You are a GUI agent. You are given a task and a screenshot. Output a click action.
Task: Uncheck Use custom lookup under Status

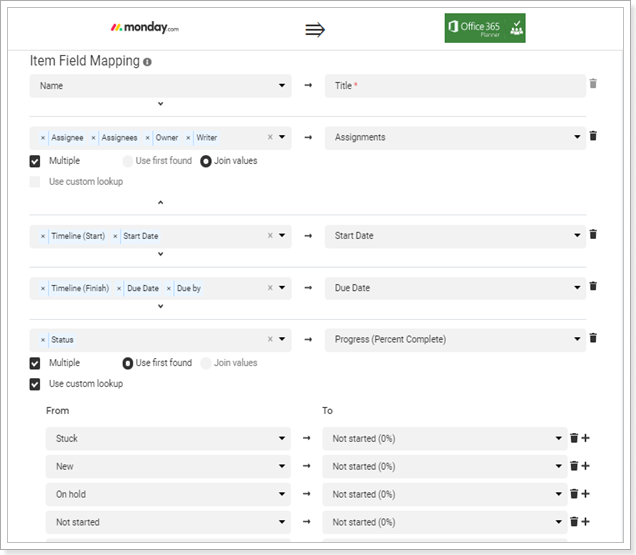pyautogui.click(x=35, y=384)
